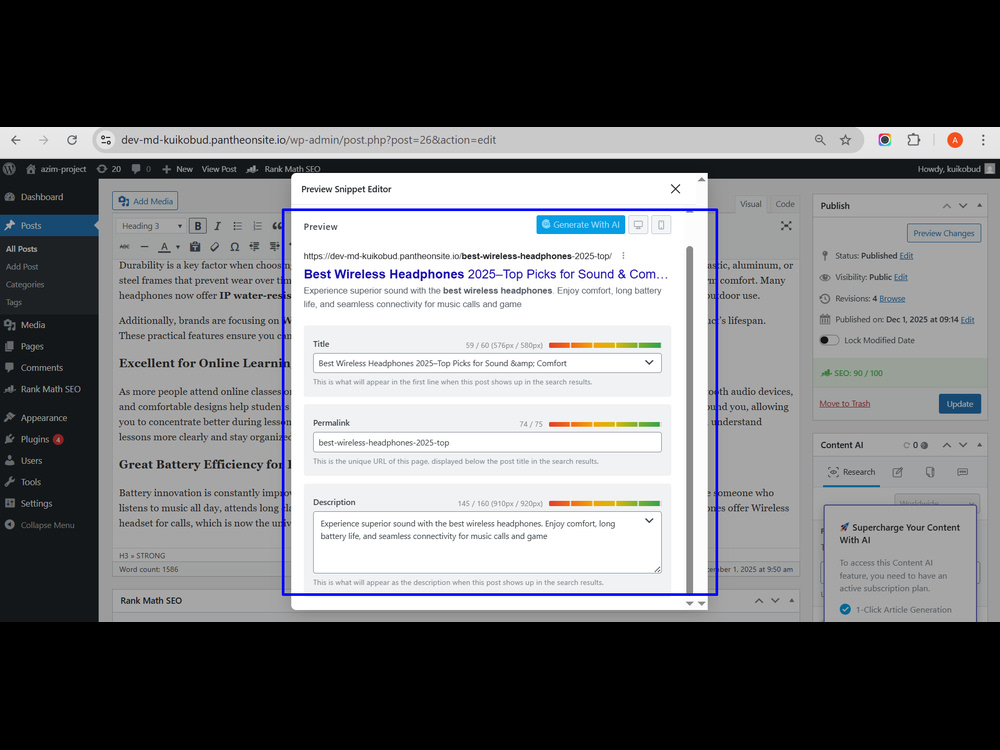The width and height of the screenshot is (1000, 750).
Task: Click the browser back arrow
Action: (x=16, y=140)
